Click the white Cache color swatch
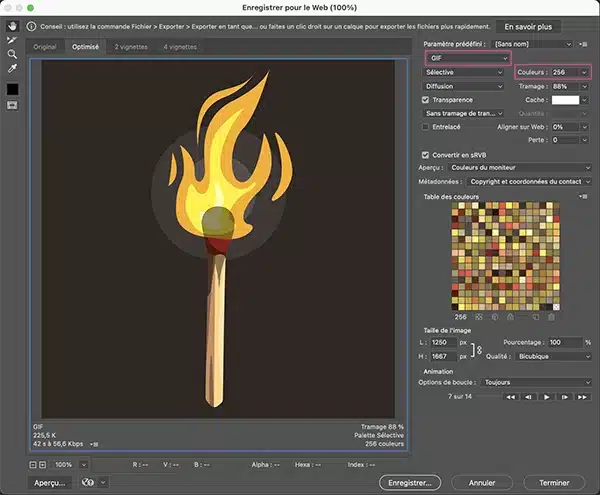Screen dimensions: 600x495 [565, 100]
